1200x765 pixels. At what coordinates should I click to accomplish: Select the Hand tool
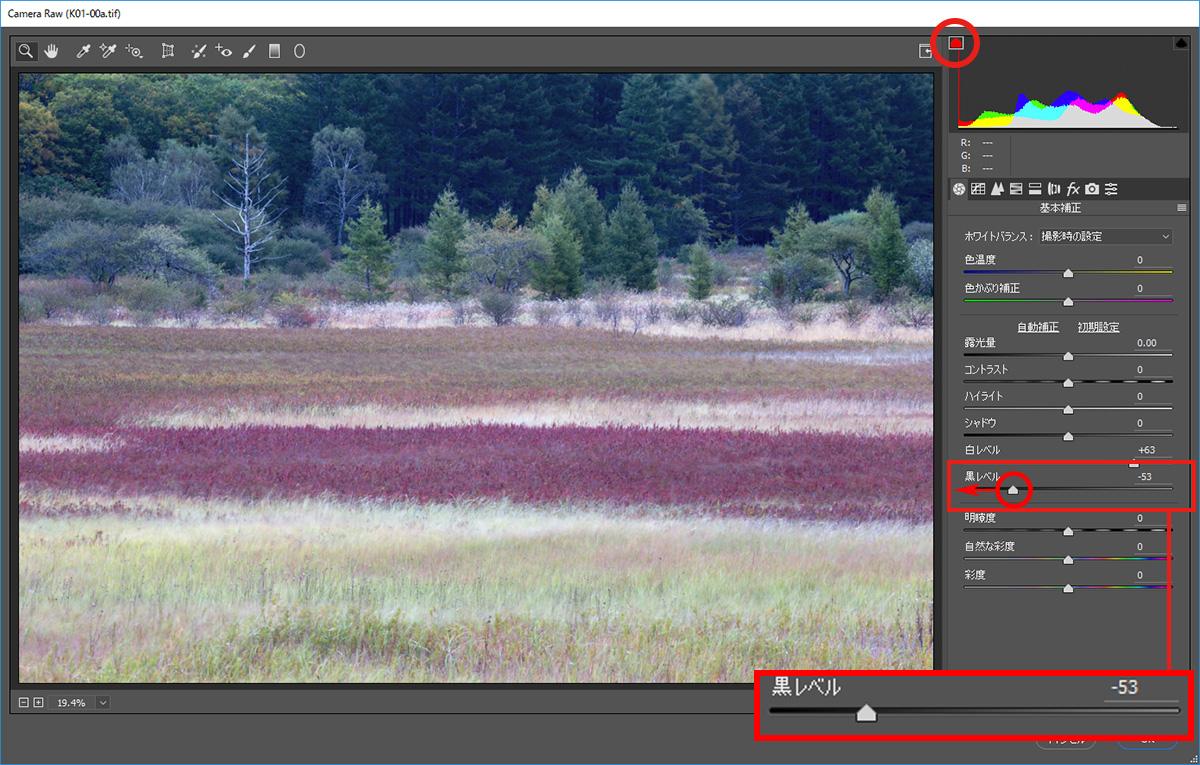click(51, 51)
